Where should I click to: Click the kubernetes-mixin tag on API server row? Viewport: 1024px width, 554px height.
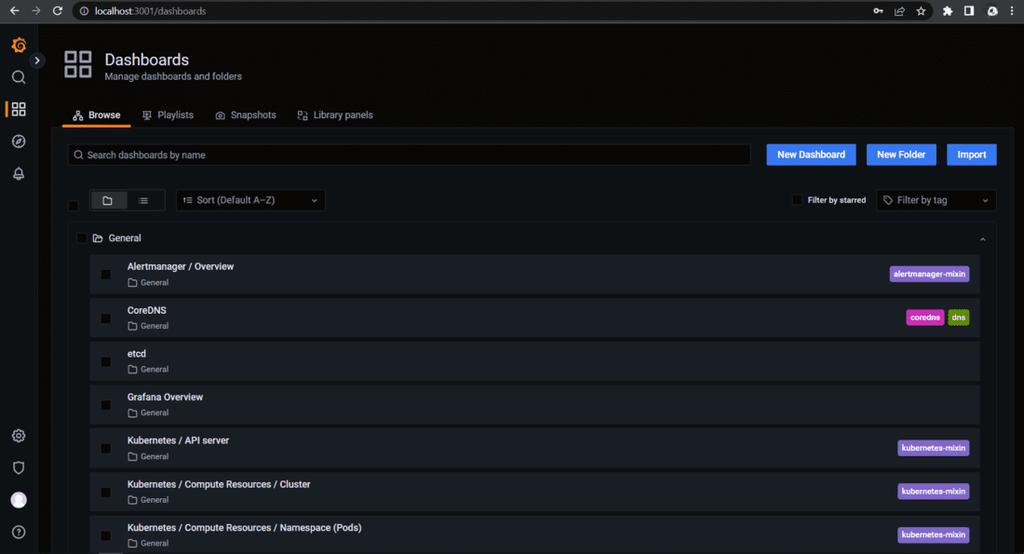point(933,448)
